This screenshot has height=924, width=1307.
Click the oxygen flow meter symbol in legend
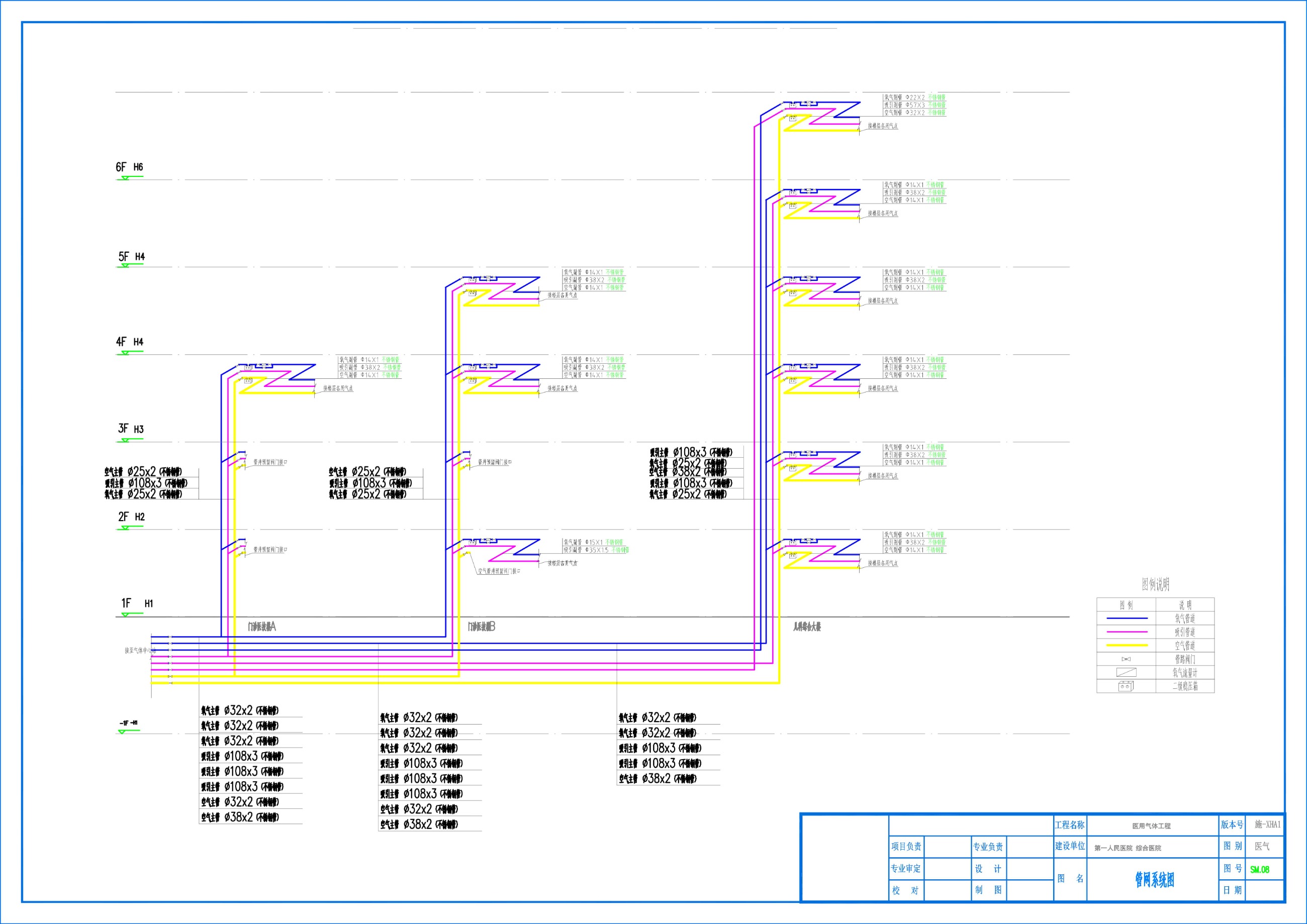click(x=1126, y=672)
